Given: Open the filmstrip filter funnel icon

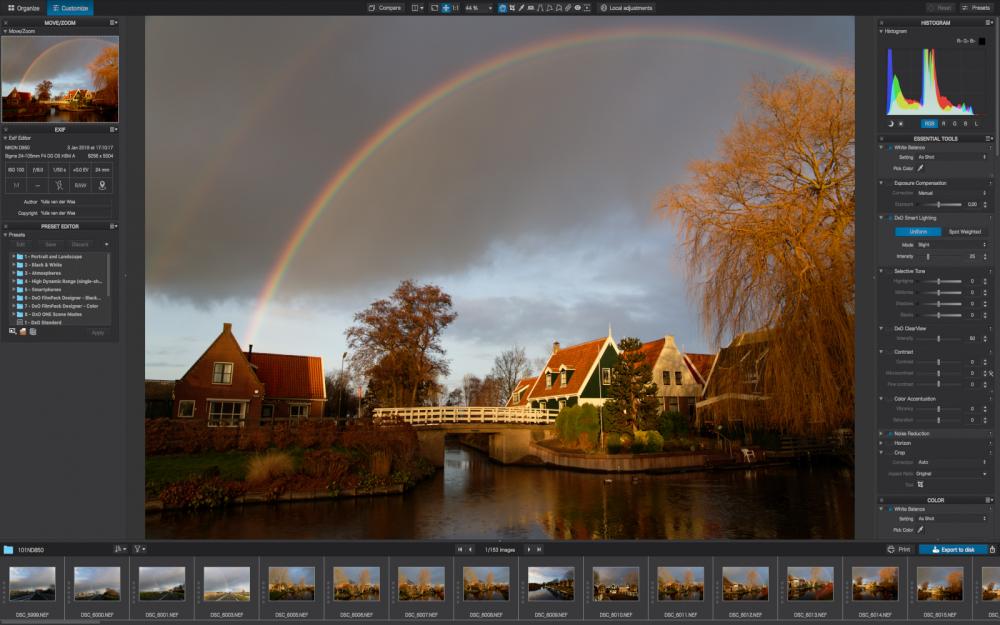Looking at the screenshot, I should coord(139,549).
